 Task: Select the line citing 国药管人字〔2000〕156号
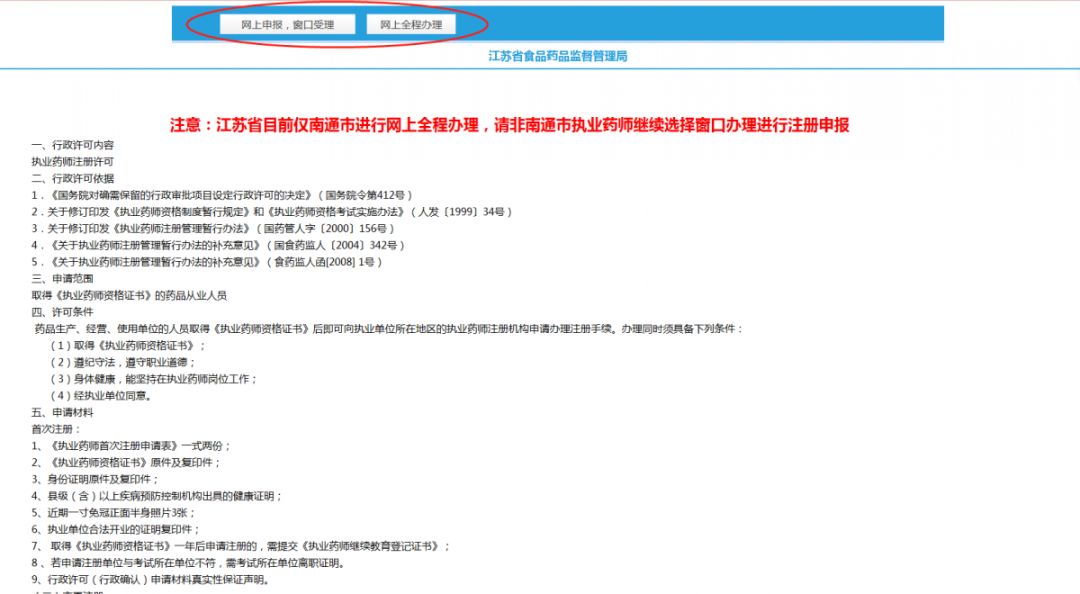coord(210,228)
